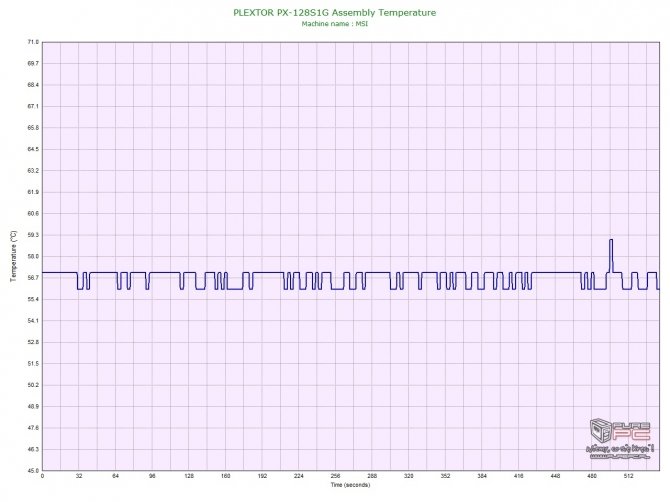Viewport: 670px width, 502px height.
Task: Select the 55.4 temperature tick label
Action: pyautogui.click(x=33, y=299)
